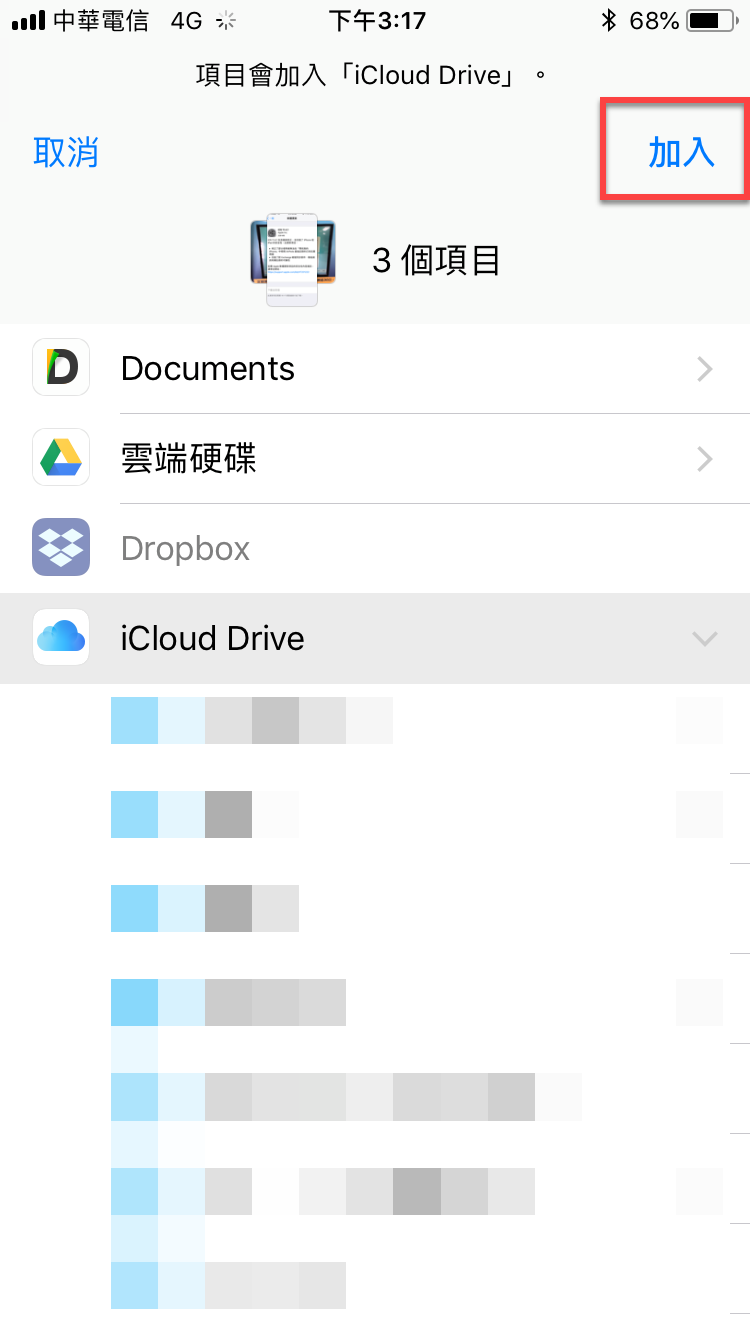The image size is (750, 1334).
Task: Collapse the iCloud Drive chevron
Action: click(x=705, y=639)
